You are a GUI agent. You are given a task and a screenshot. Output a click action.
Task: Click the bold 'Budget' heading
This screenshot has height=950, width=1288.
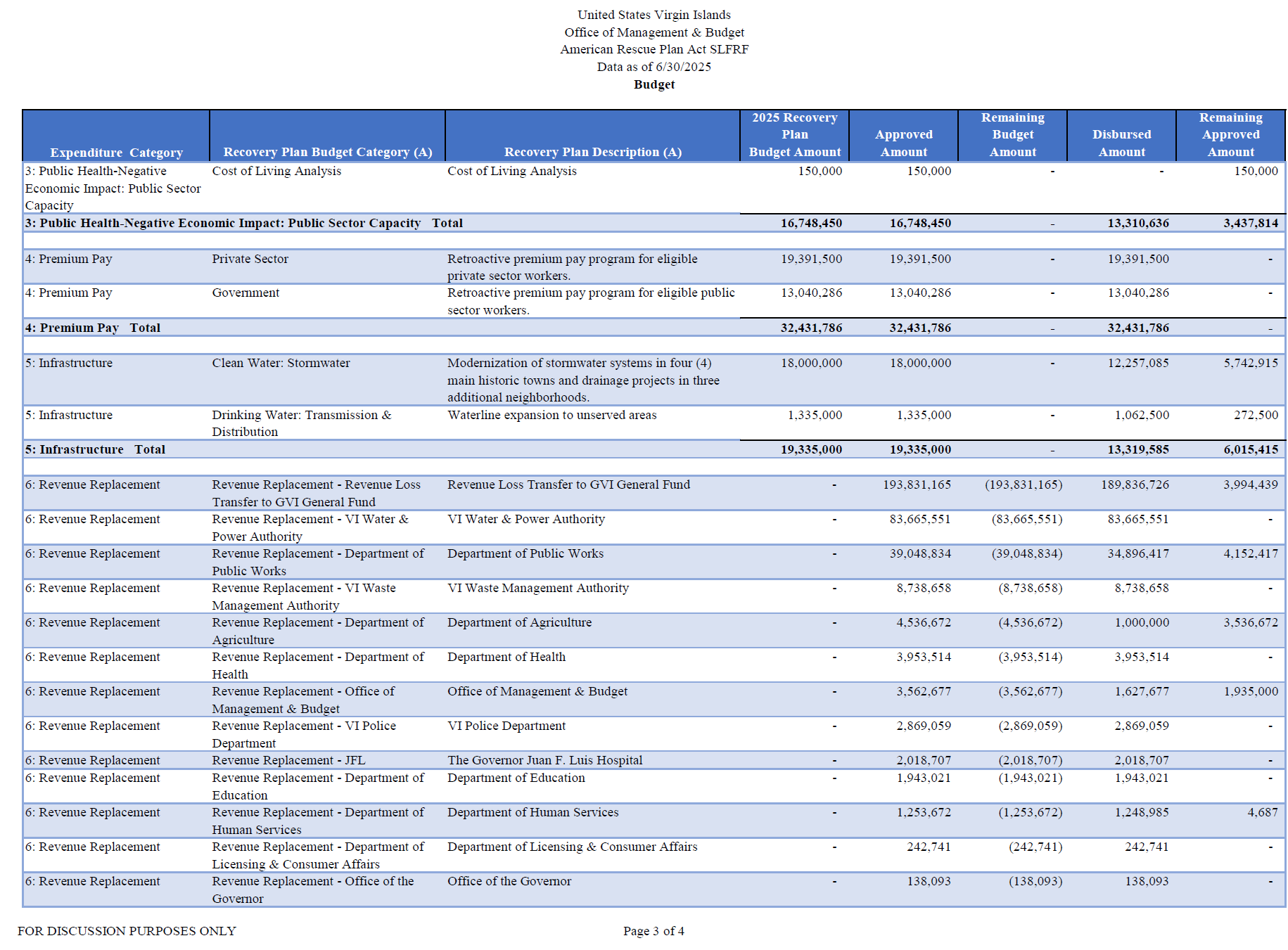point(654,84)
